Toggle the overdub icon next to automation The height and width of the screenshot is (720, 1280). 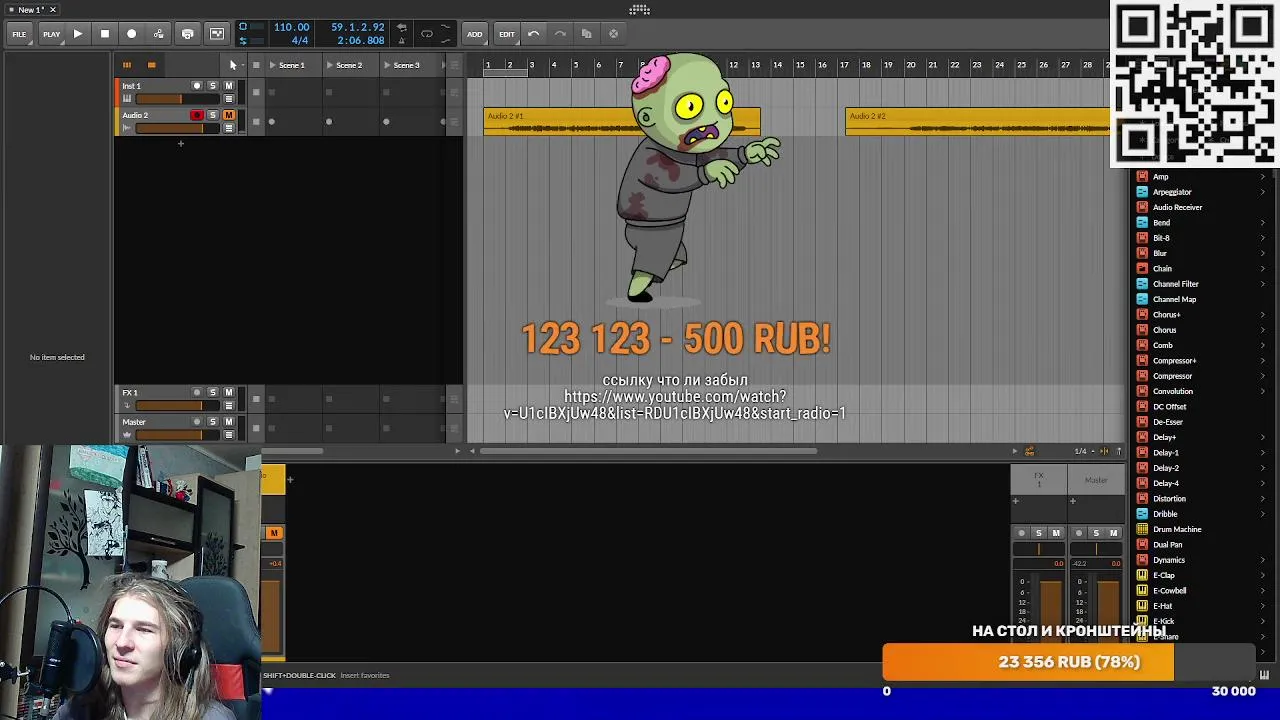point(187,34)
